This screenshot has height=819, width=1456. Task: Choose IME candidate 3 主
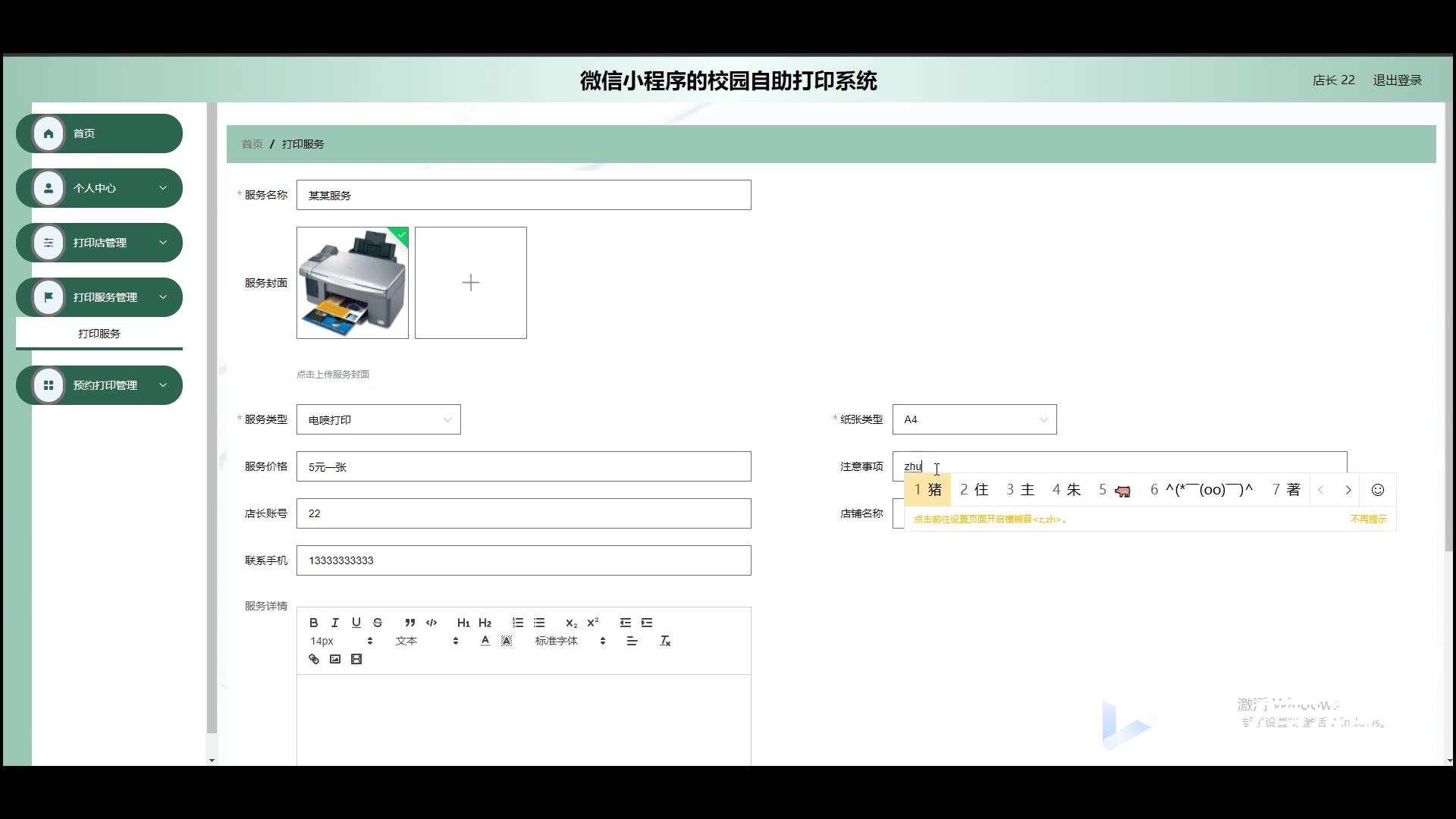(x=1021, y=490)
